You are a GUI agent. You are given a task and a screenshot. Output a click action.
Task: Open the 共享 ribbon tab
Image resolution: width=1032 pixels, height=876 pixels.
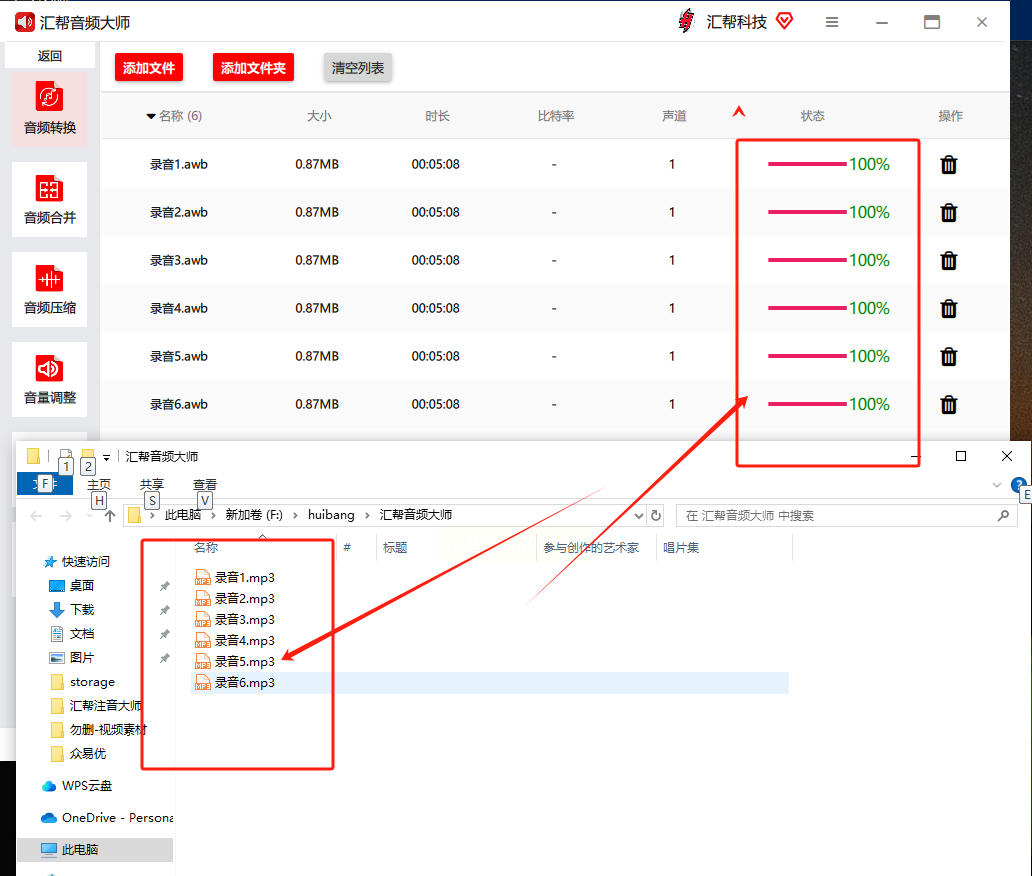tap(151, 484)
